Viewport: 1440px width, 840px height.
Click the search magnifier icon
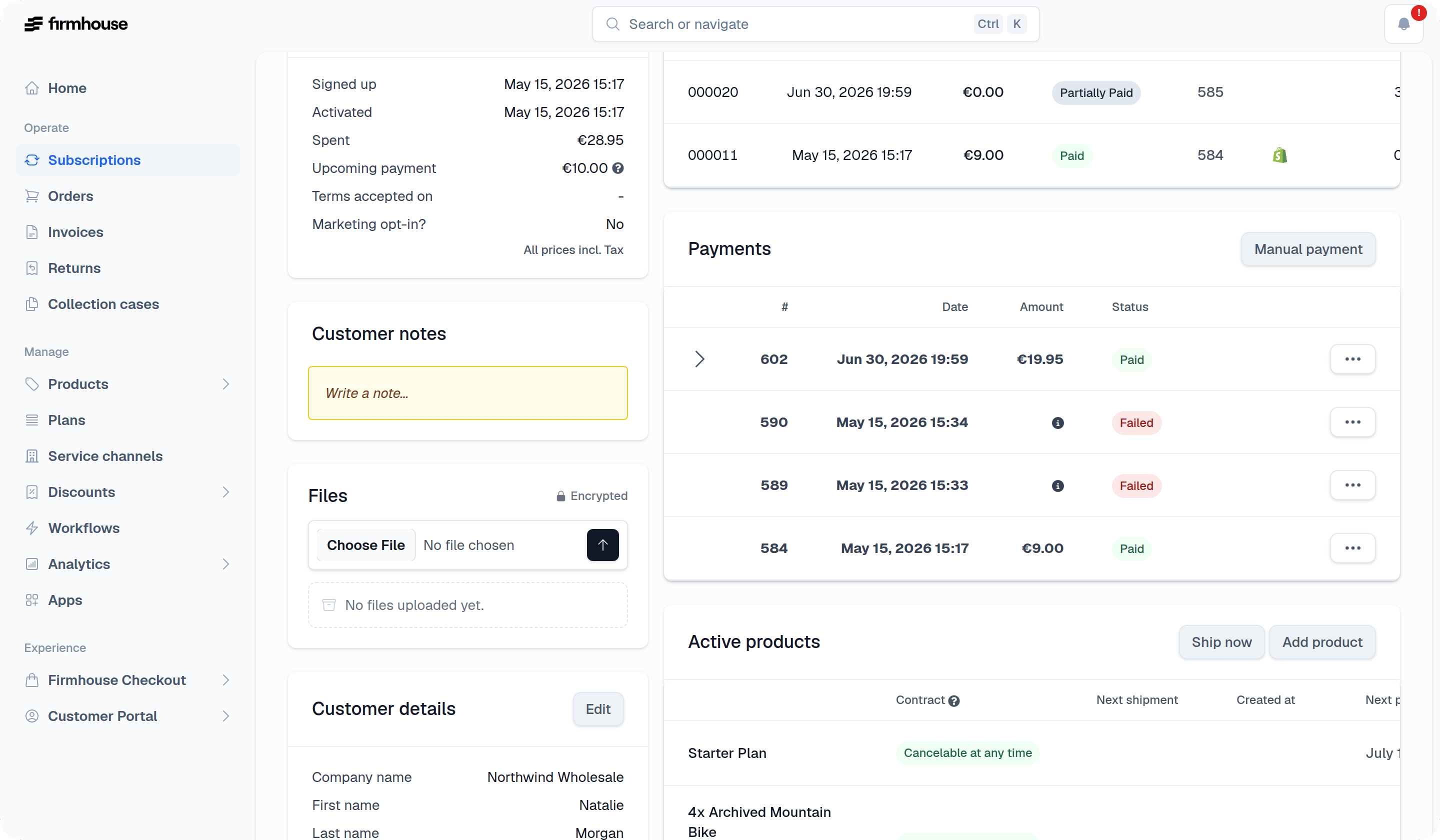pos(612,24)
